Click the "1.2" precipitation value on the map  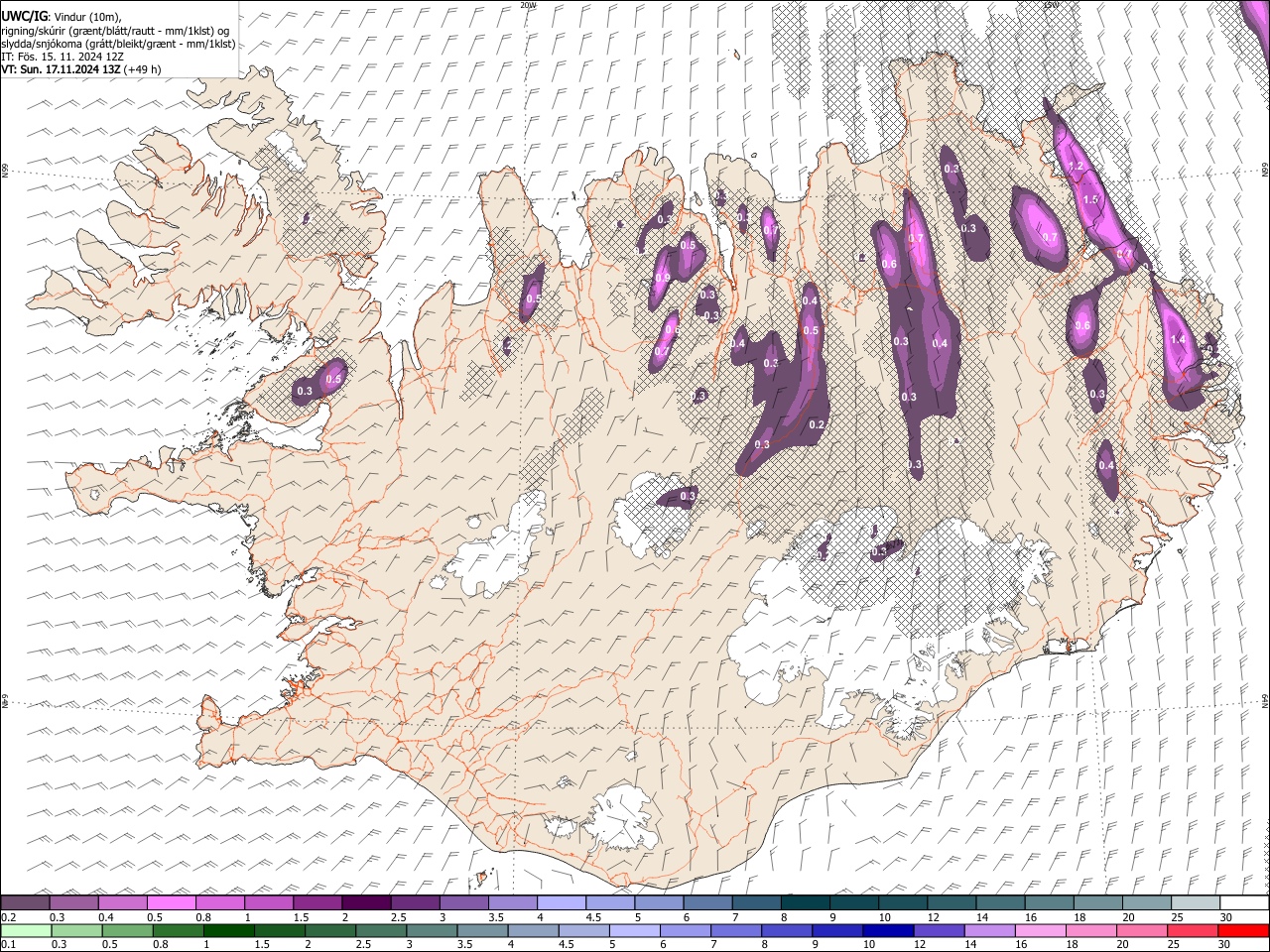pyautogui.click(x=1077, y=167)
